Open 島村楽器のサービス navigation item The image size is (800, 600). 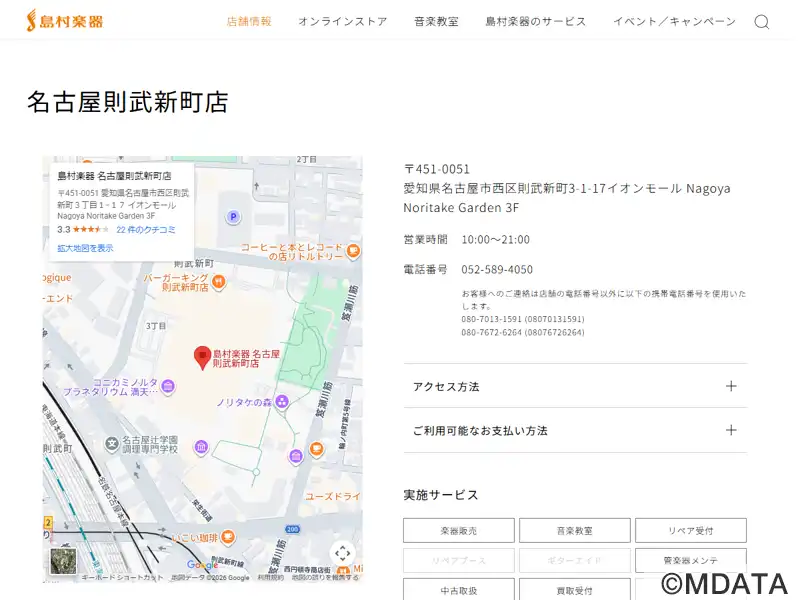(x=535, y=21)
